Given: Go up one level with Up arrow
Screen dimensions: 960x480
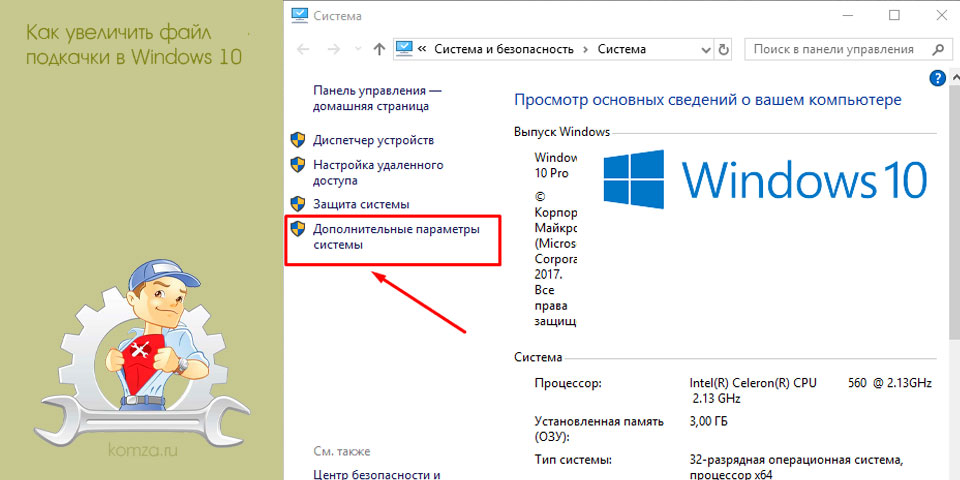Looking at the screenshot, I should [x=379, y=49].
